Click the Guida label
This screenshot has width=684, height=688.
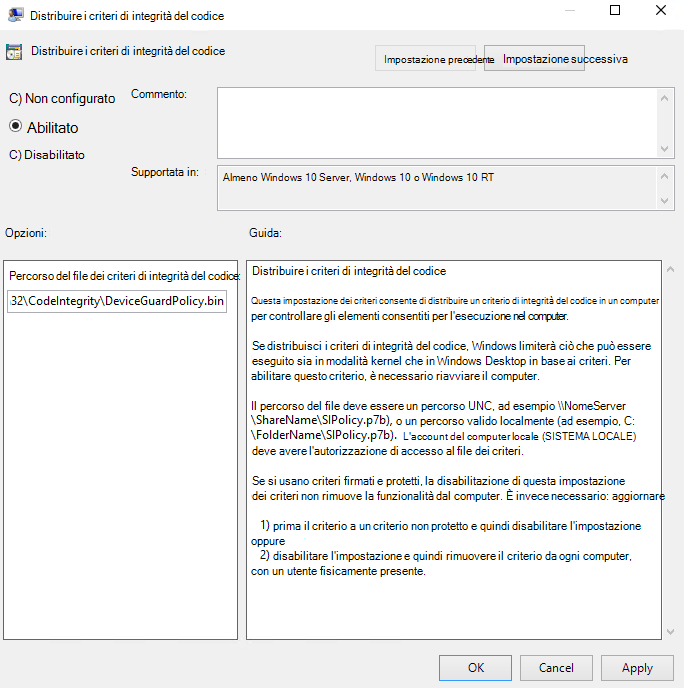pos(265,233)
